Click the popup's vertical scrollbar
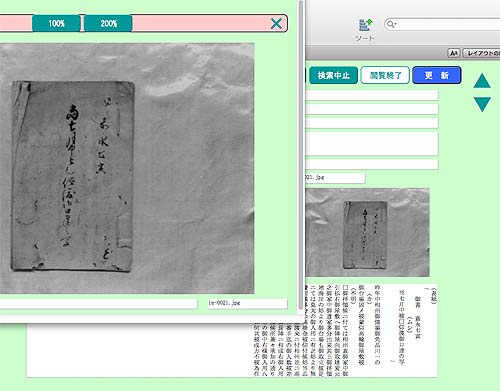This screenshot has height=391, width=500. coord(301,155)
